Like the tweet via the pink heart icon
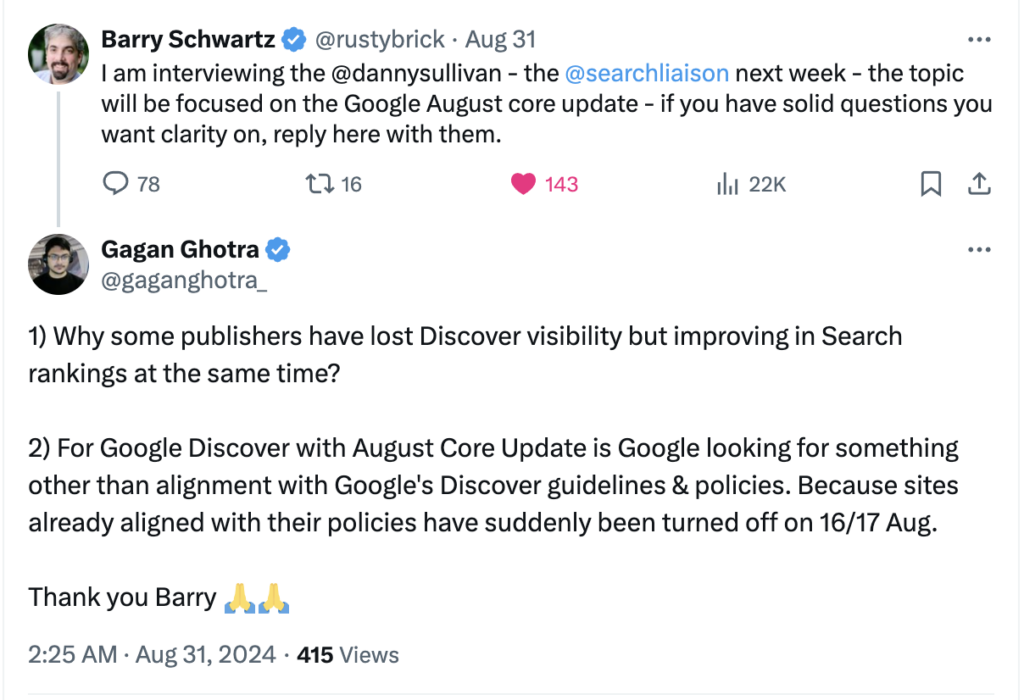The height and width of the screenshot is (700, 1024). pos(522,184)
